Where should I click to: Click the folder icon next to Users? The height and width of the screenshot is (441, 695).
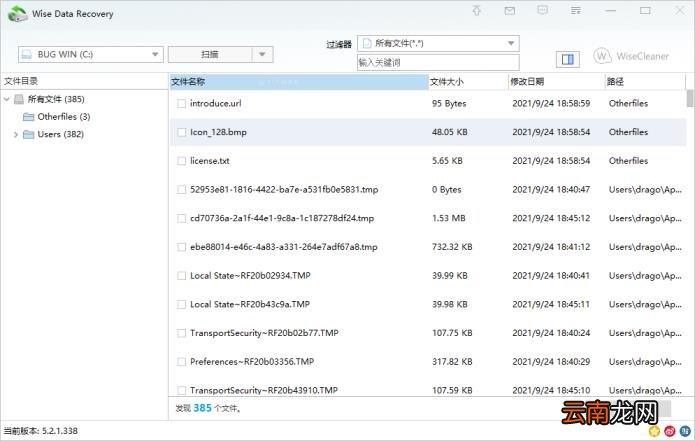pyautogui.click(x=28, y=134)
